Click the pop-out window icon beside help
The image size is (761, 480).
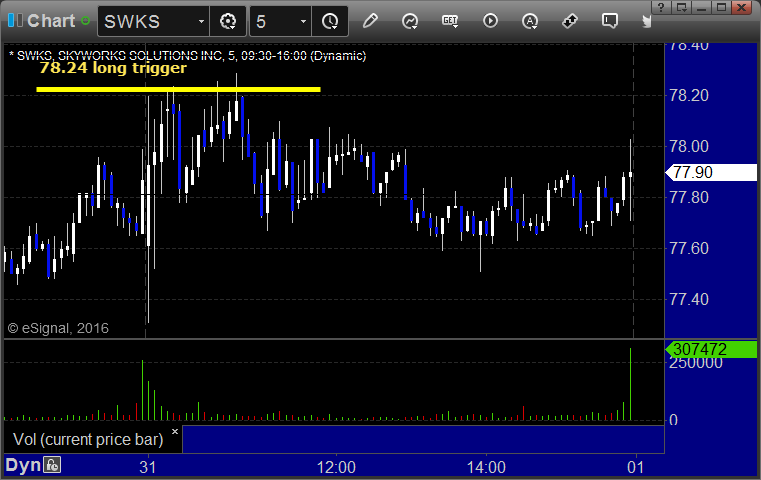(x=682, y=7)
